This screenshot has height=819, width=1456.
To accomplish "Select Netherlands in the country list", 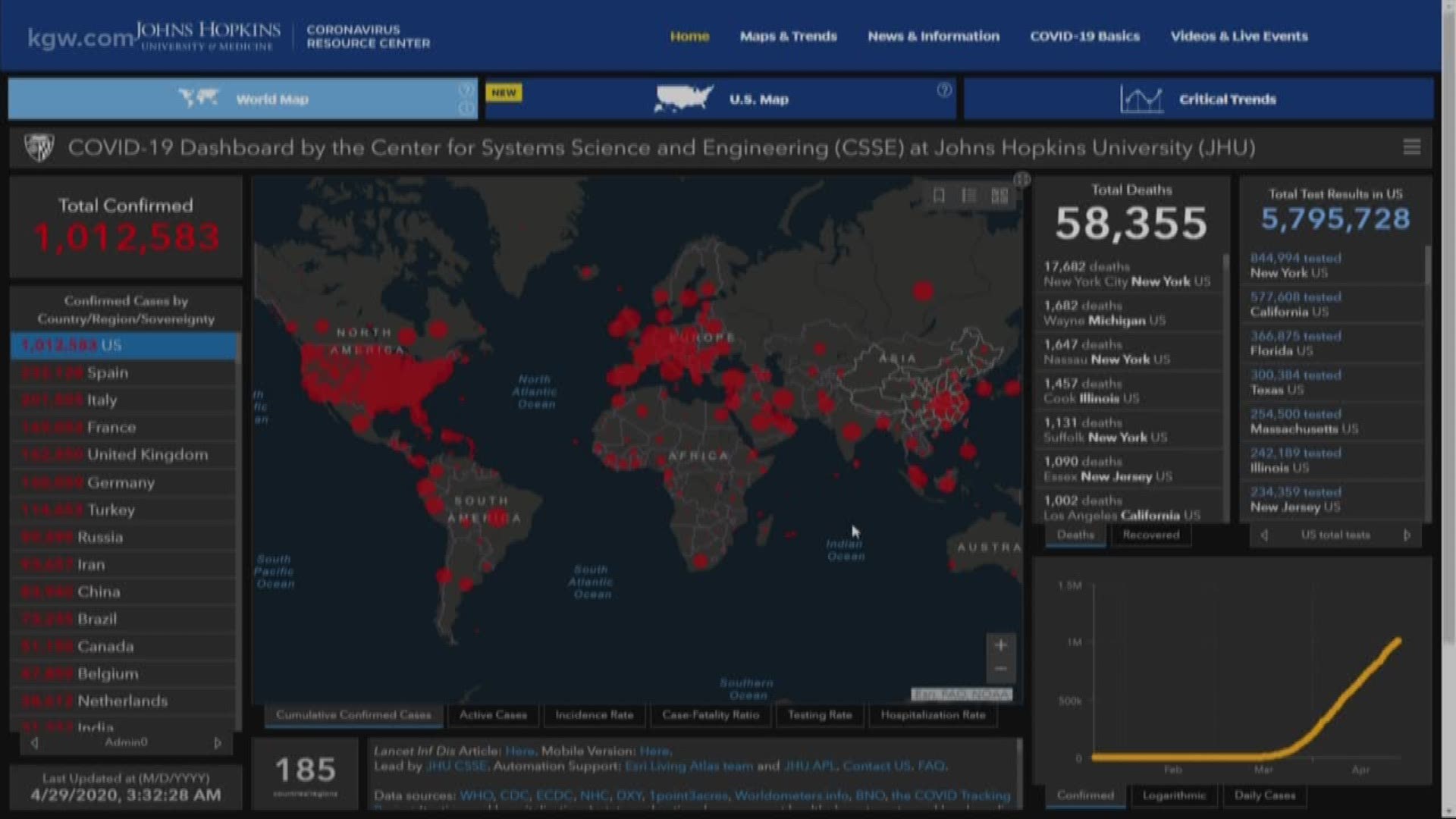I will click(x=123, y=701).
